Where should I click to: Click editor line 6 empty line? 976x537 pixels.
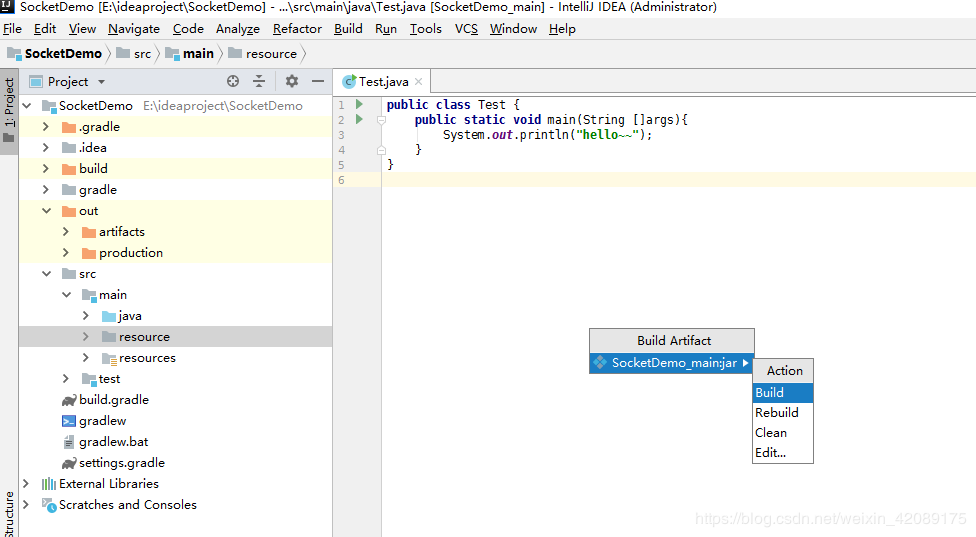click(x=678, y=180)
